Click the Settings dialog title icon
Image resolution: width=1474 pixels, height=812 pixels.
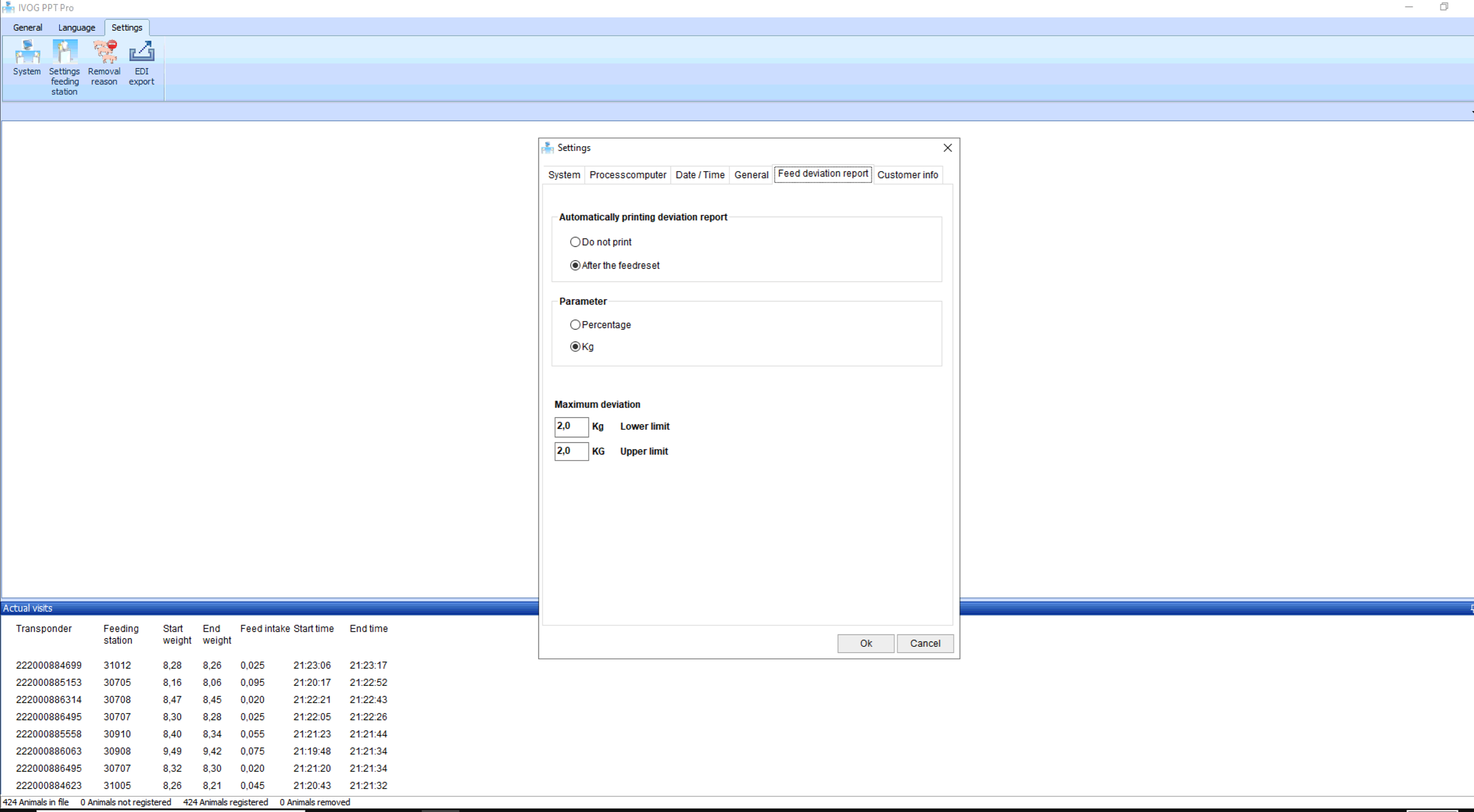(x=547, y=148)
